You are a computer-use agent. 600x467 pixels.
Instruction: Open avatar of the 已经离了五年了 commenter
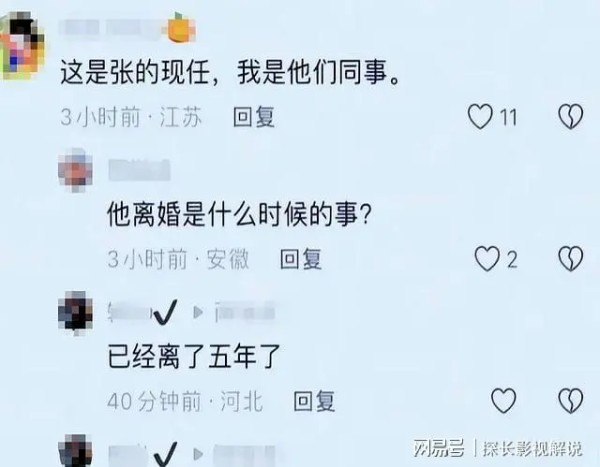pyautogui.click(x=75, y=313)
